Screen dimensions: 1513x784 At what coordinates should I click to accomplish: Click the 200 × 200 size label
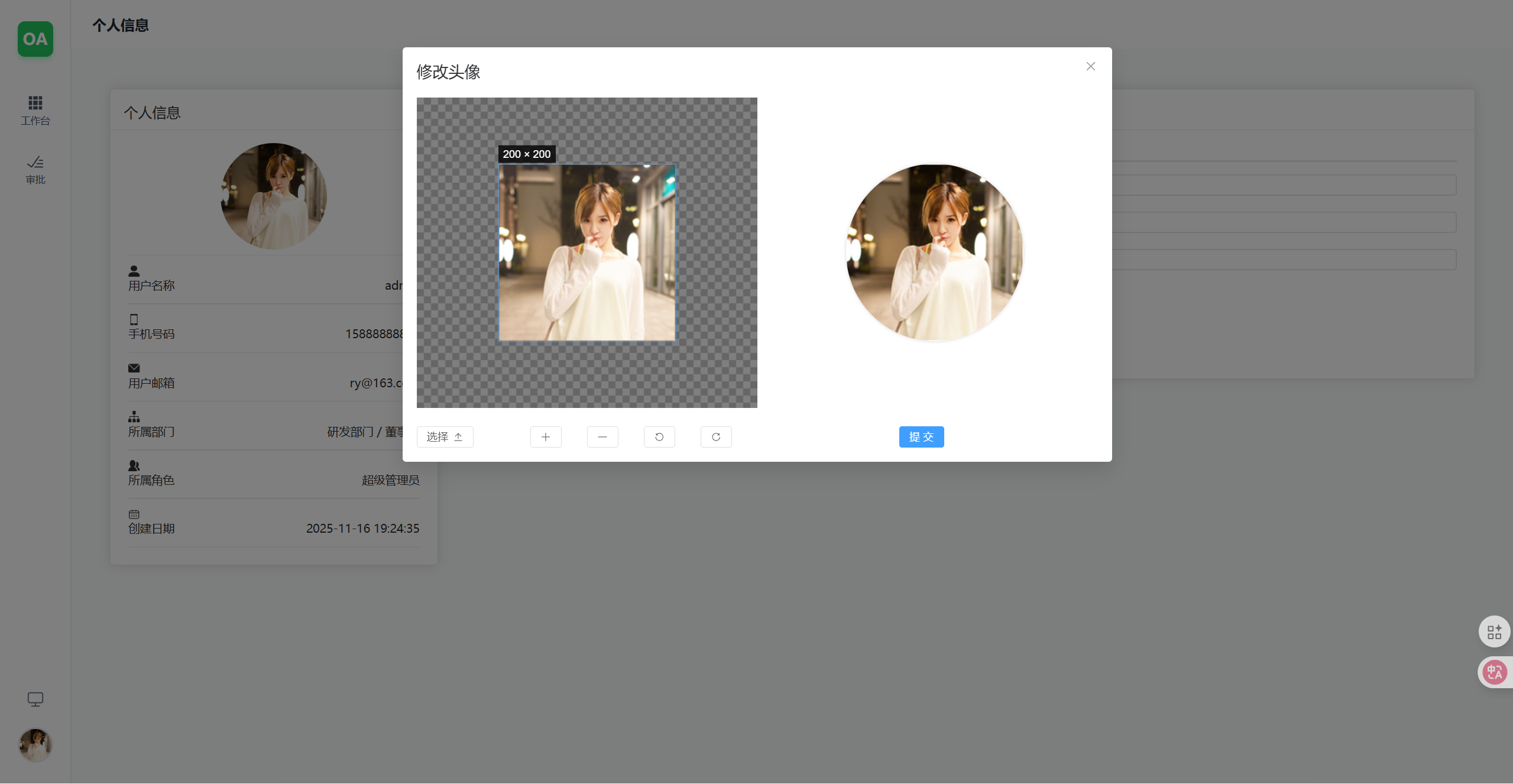tap(526, 154)
